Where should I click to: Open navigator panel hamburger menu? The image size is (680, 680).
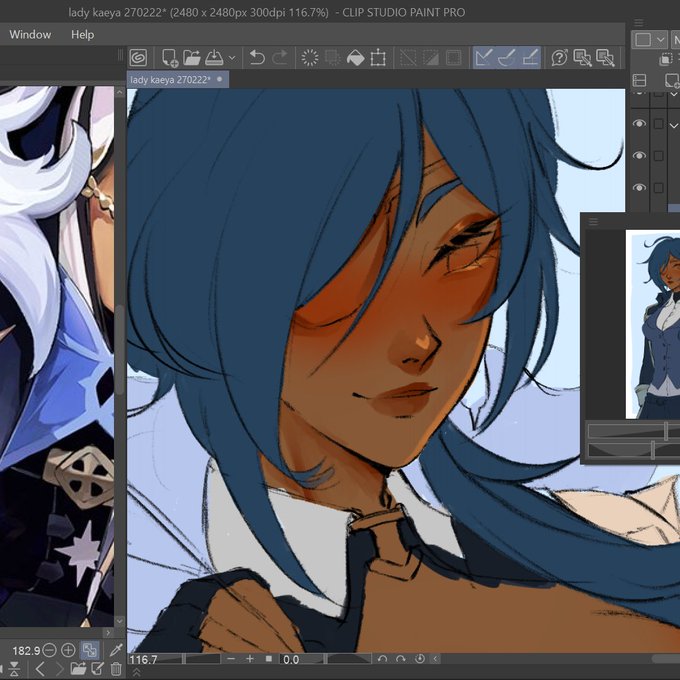[x=593, y=222]
